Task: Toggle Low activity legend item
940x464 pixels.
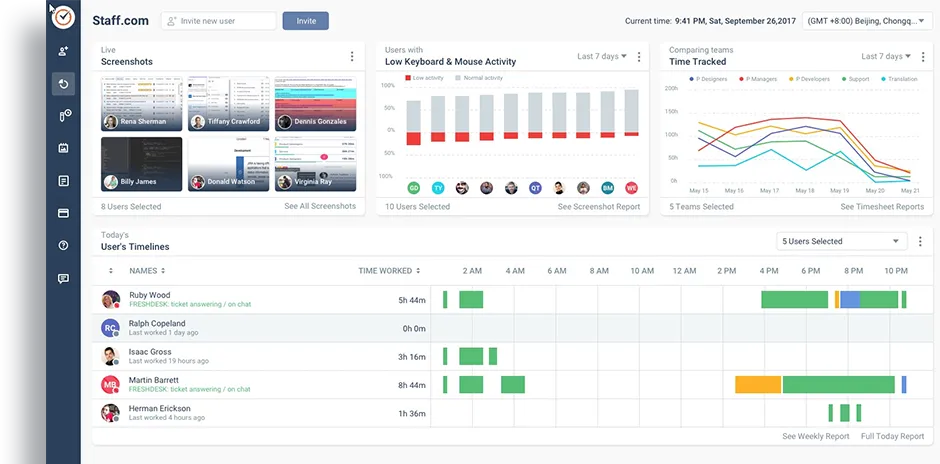Action: click(426, 78)
